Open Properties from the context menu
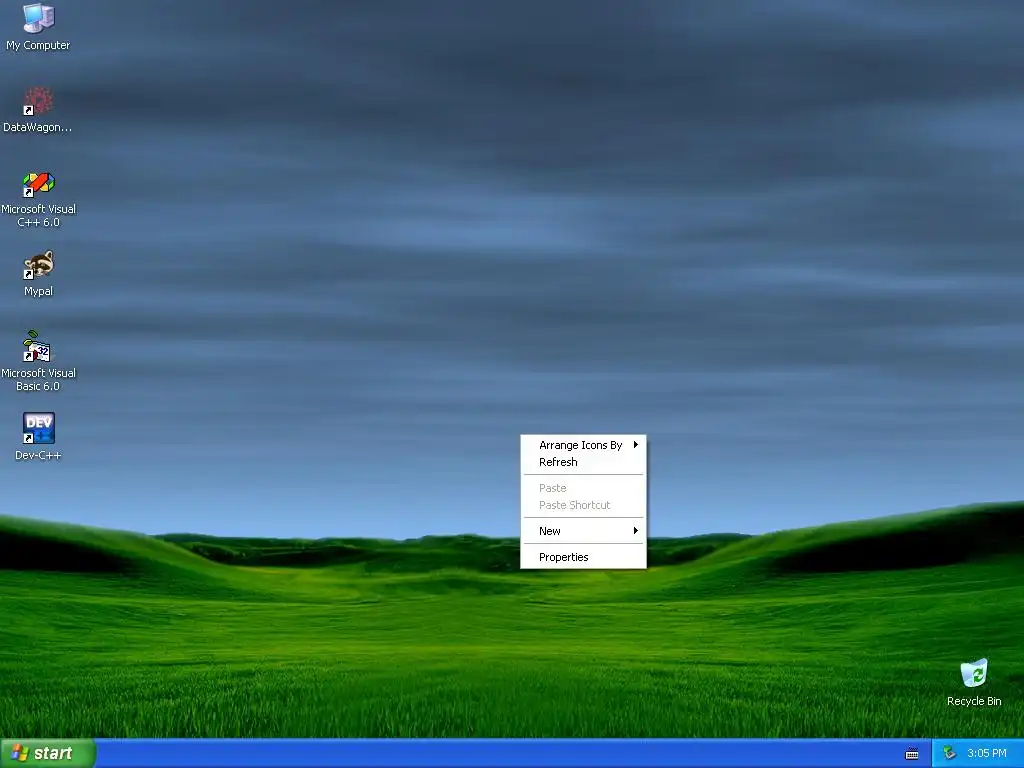 [x=583, y=557]
